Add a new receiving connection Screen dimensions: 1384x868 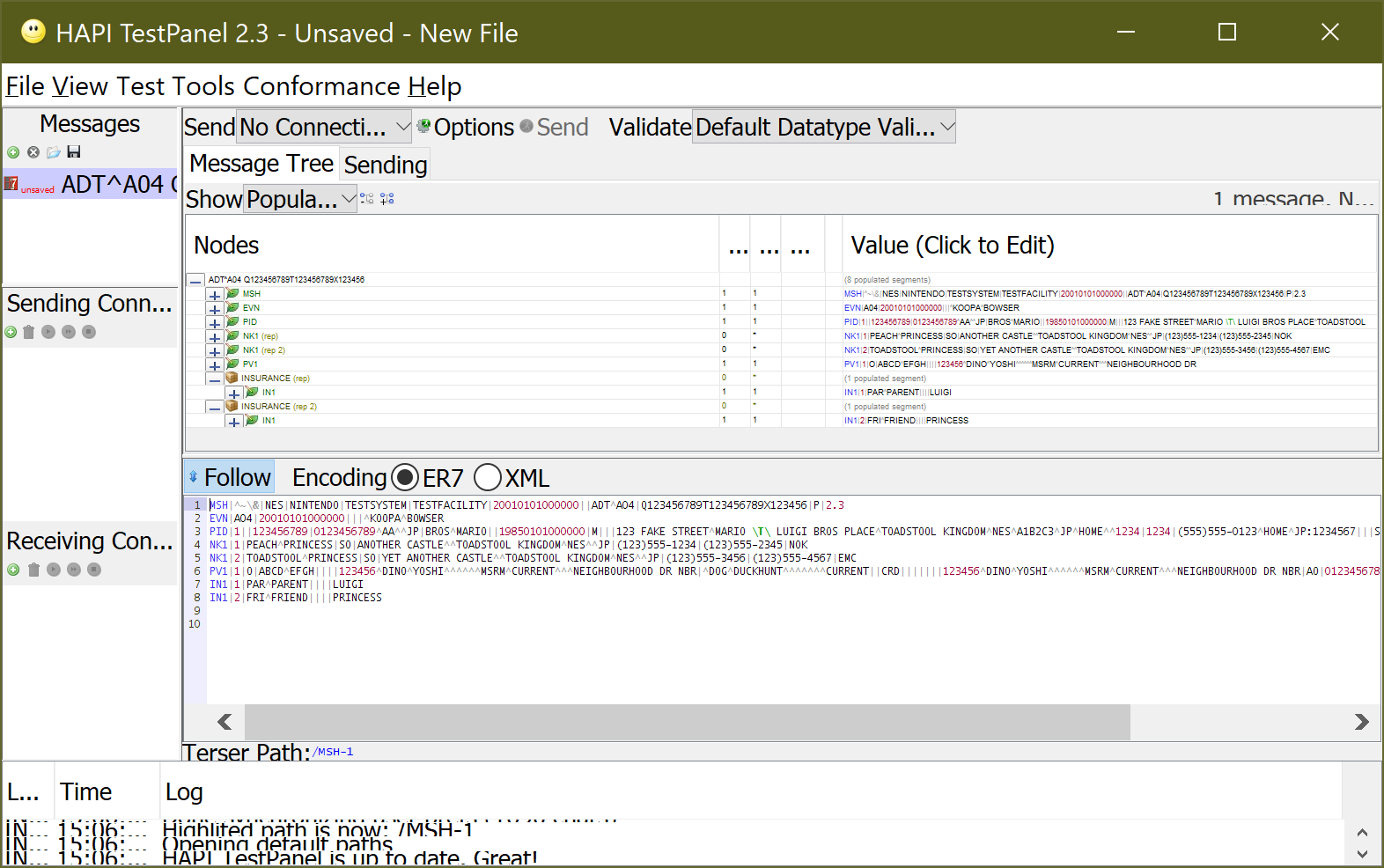13,570
